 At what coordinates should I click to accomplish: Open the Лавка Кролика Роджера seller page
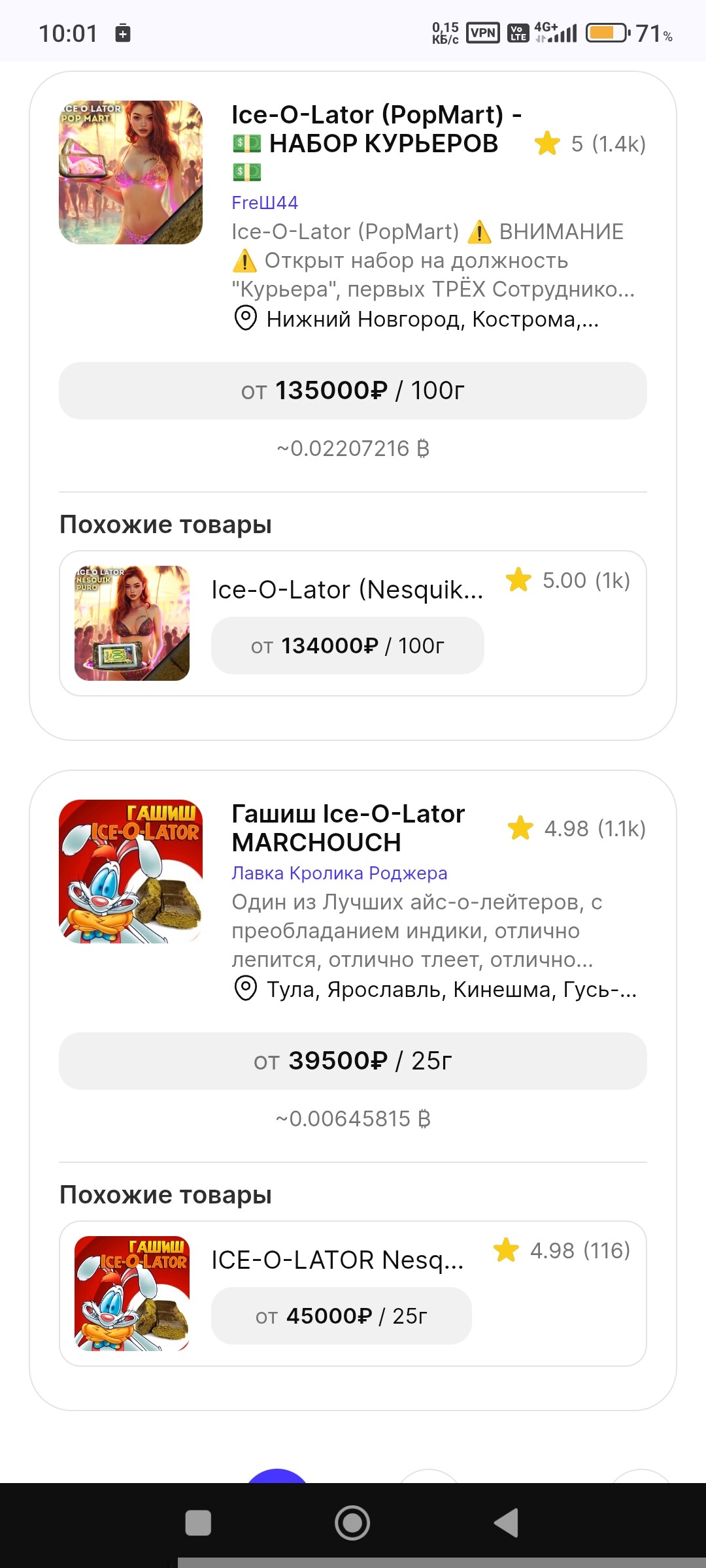[x=339, y=873]
